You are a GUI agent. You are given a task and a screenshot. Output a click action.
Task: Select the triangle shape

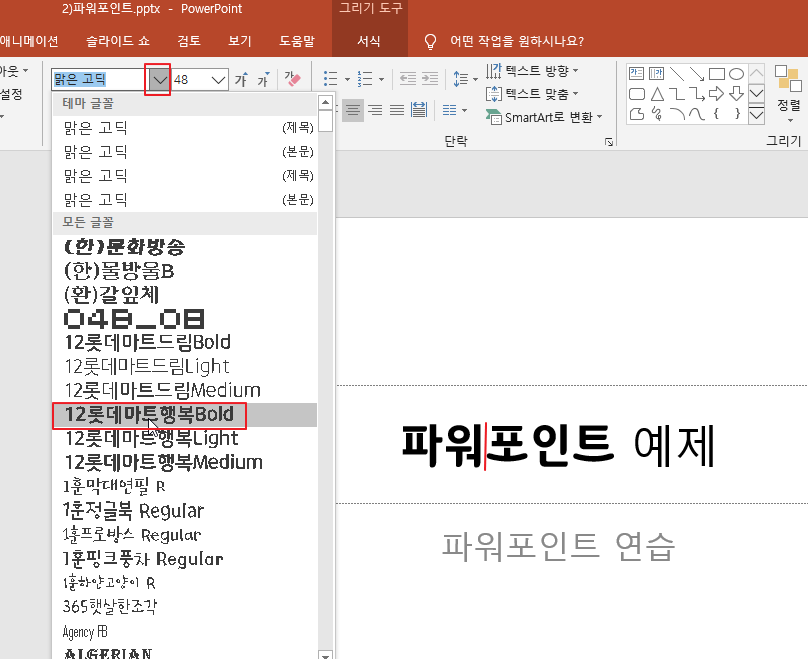coord(657,94)
